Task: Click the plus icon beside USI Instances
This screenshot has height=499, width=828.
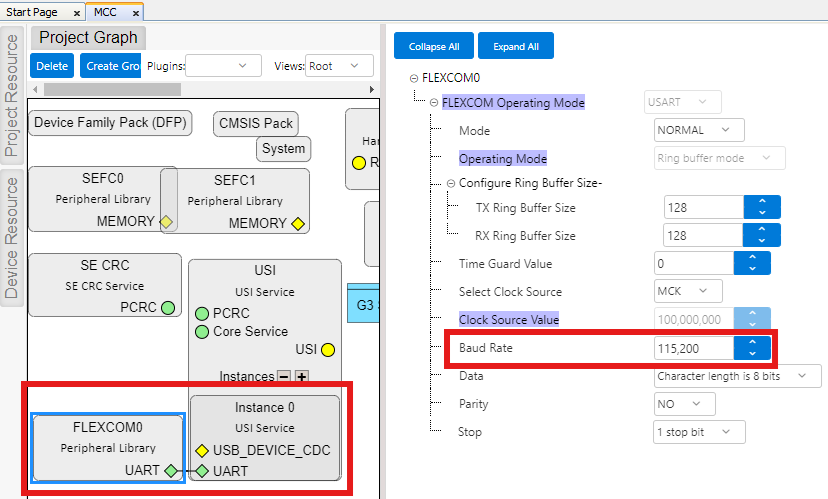Action: tap(302, 377)
